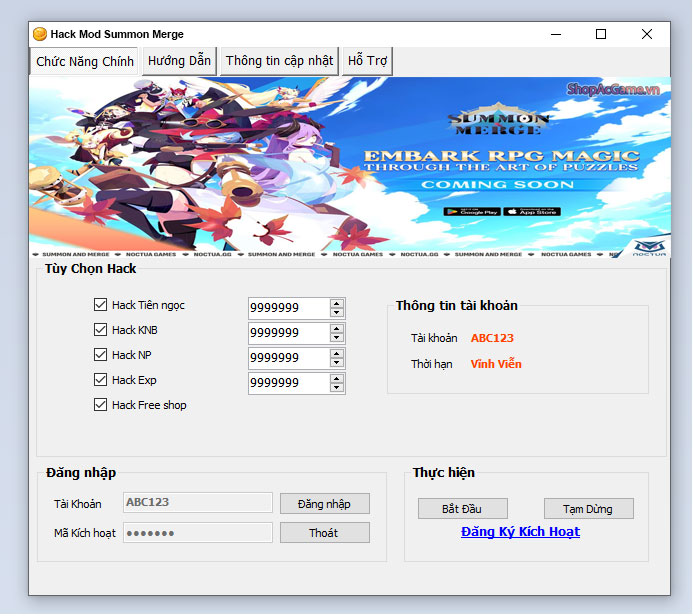Image resolution: width=693 pixels, height=616 pixels.
Task: Decrease the Hack Tiên ngọc value with down arrow
Action: coord(337,312)
